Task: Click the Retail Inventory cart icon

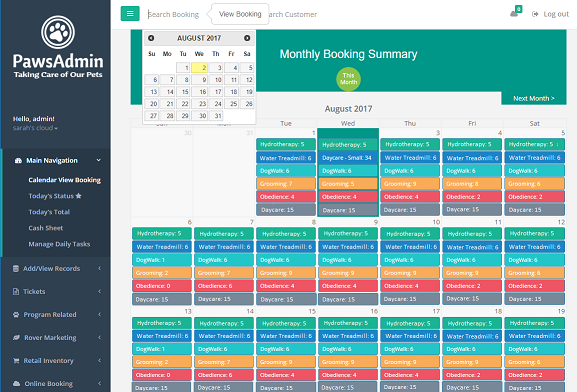Action: (16, 361)
